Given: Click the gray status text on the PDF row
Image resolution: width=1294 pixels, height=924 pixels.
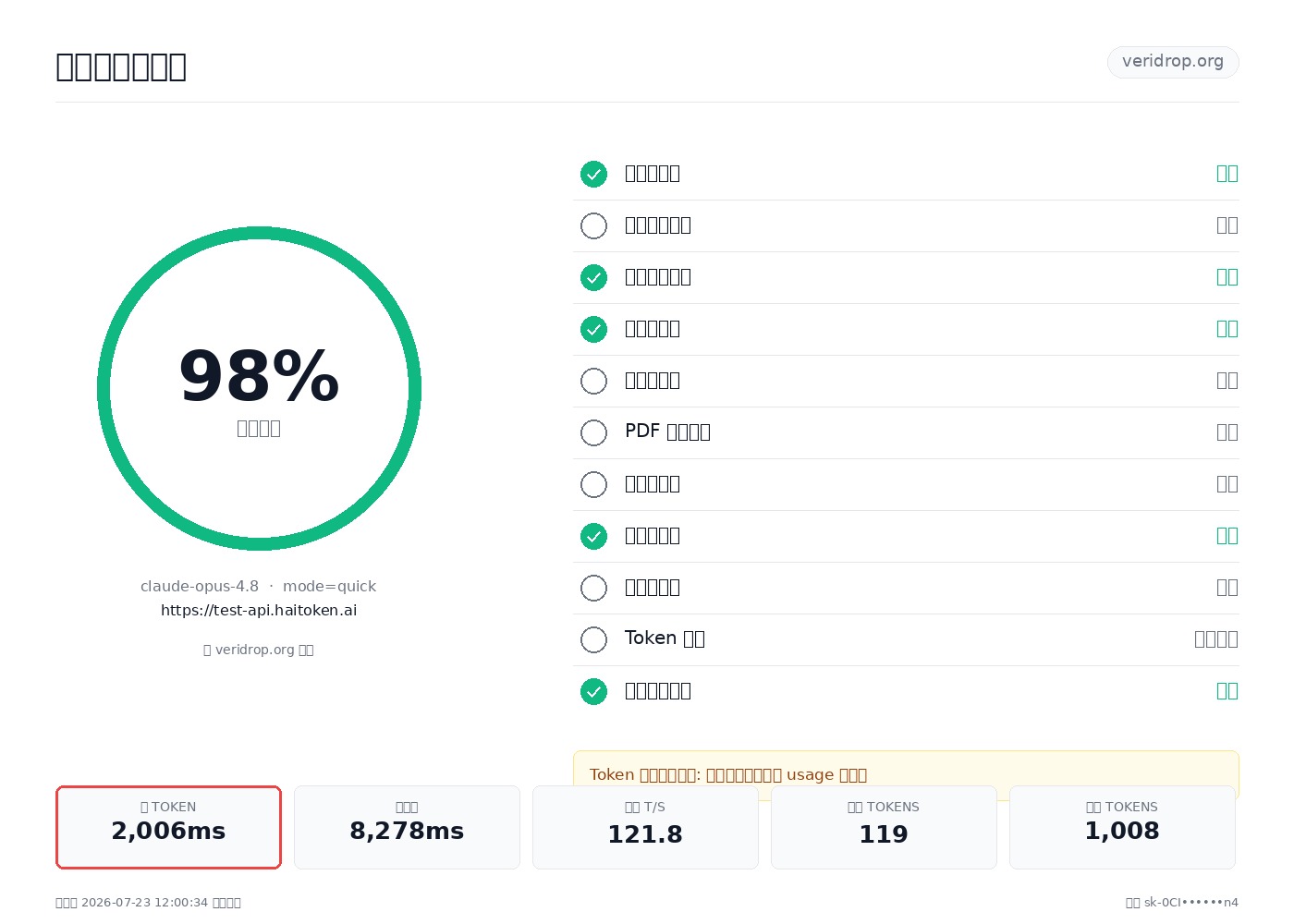Looking at the screenshot, I should (x=1227, y=432).
